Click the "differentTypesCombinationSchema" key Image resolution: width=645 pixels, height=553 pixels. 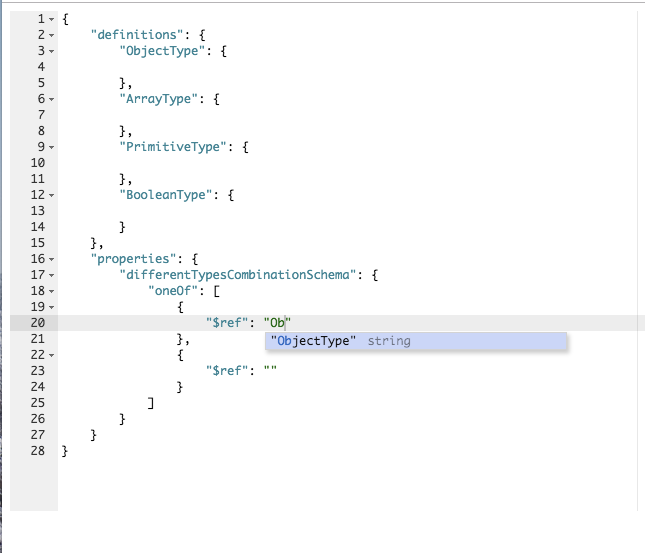(x=238, y=274)
